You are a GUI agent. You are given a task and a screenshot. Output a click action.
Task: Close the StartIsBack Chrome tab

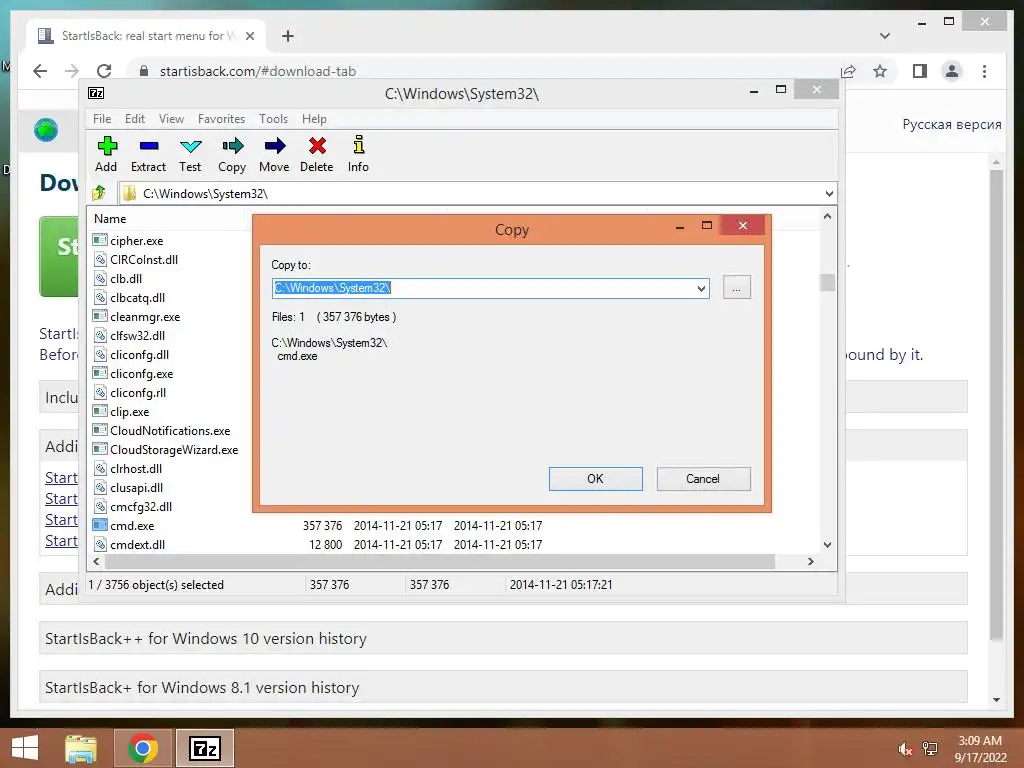(x=249, y=36)
